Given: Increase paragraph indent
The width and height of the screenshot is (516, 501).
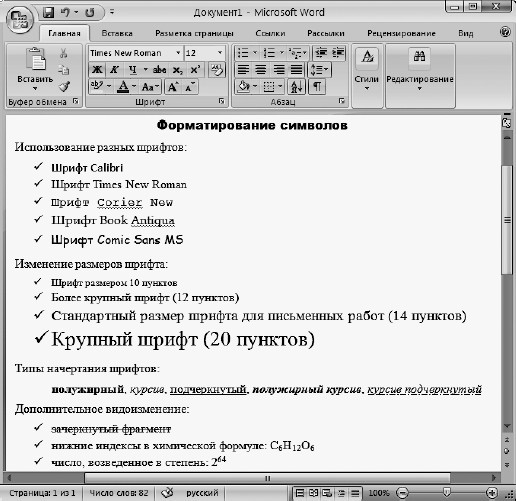Looking at the screenshot, I should pyautogui.click(x=338, y=53).
